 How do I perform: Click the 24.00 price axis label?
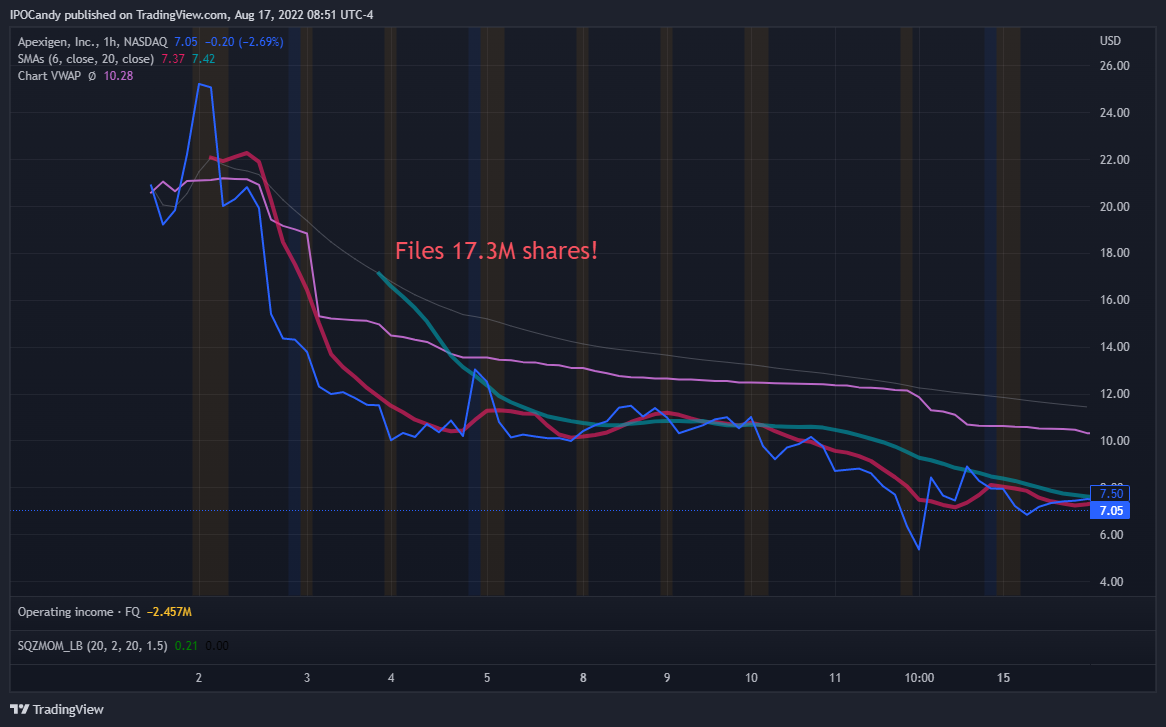click(x=1115, y=112)
